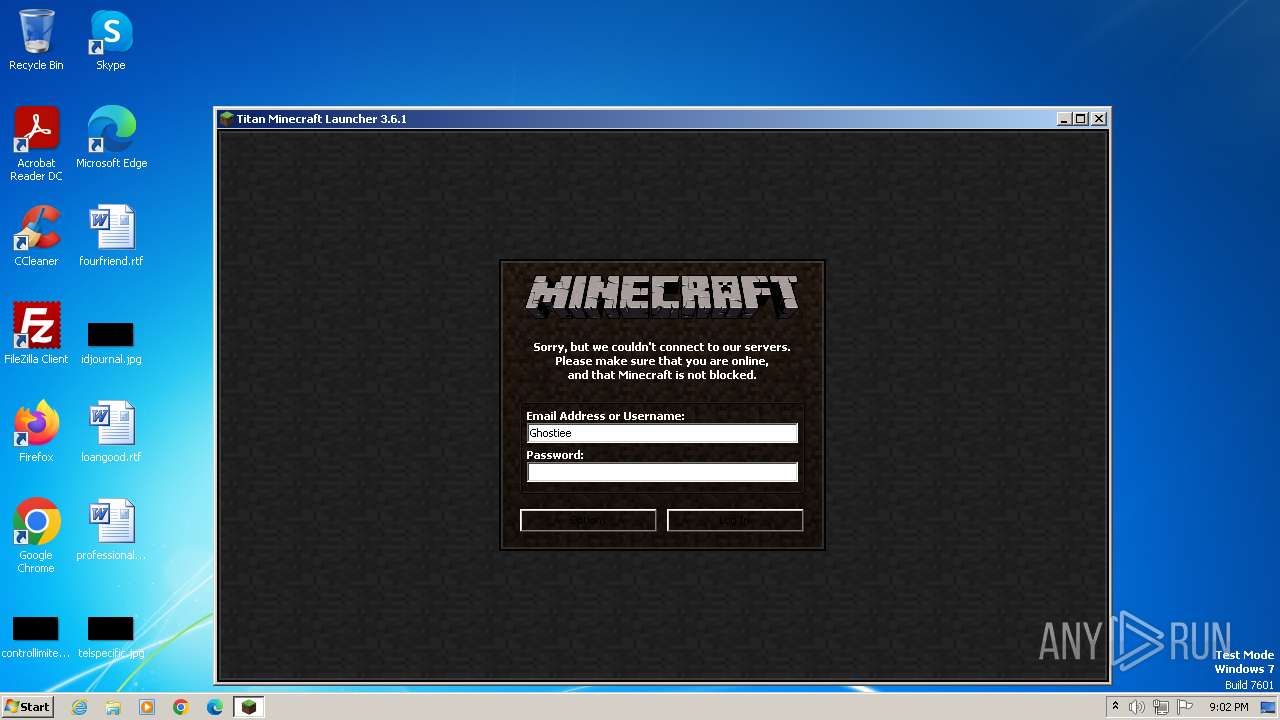Open the Action Center flag icon
This screenshot has width=1280, height=720.
pos(1185,707)
